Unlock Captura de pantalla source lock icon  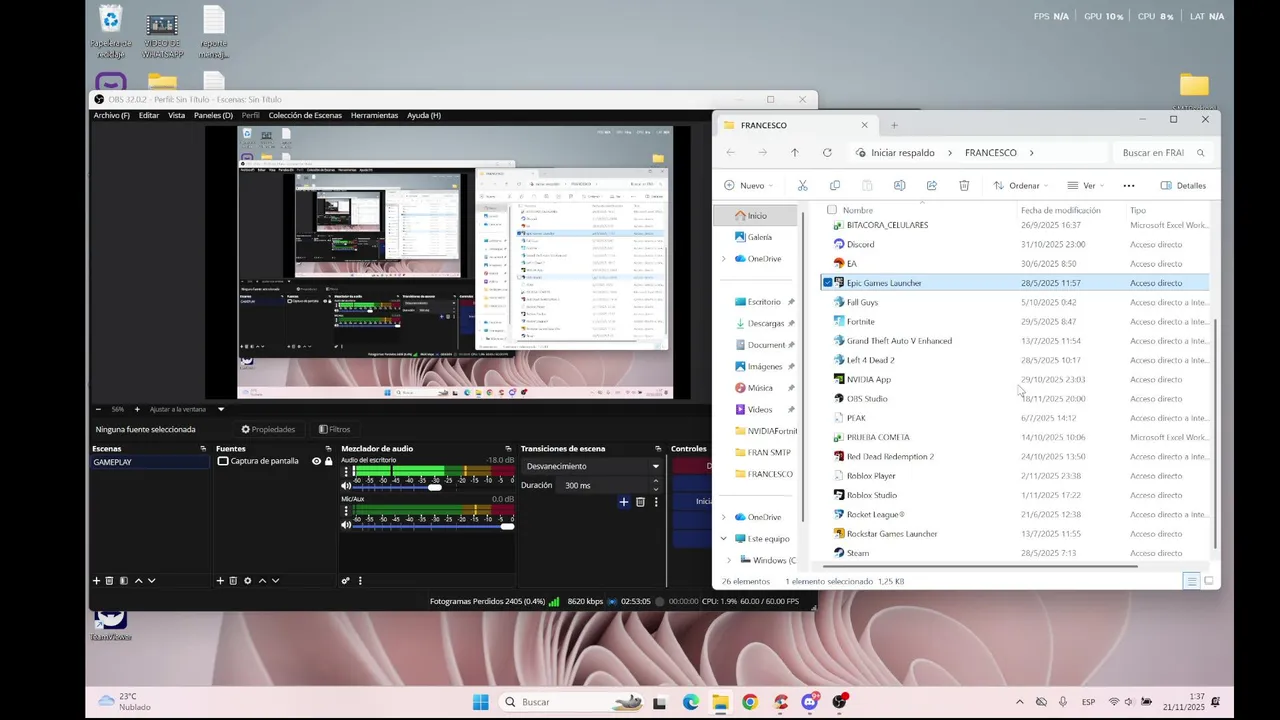tap(328, 461)
